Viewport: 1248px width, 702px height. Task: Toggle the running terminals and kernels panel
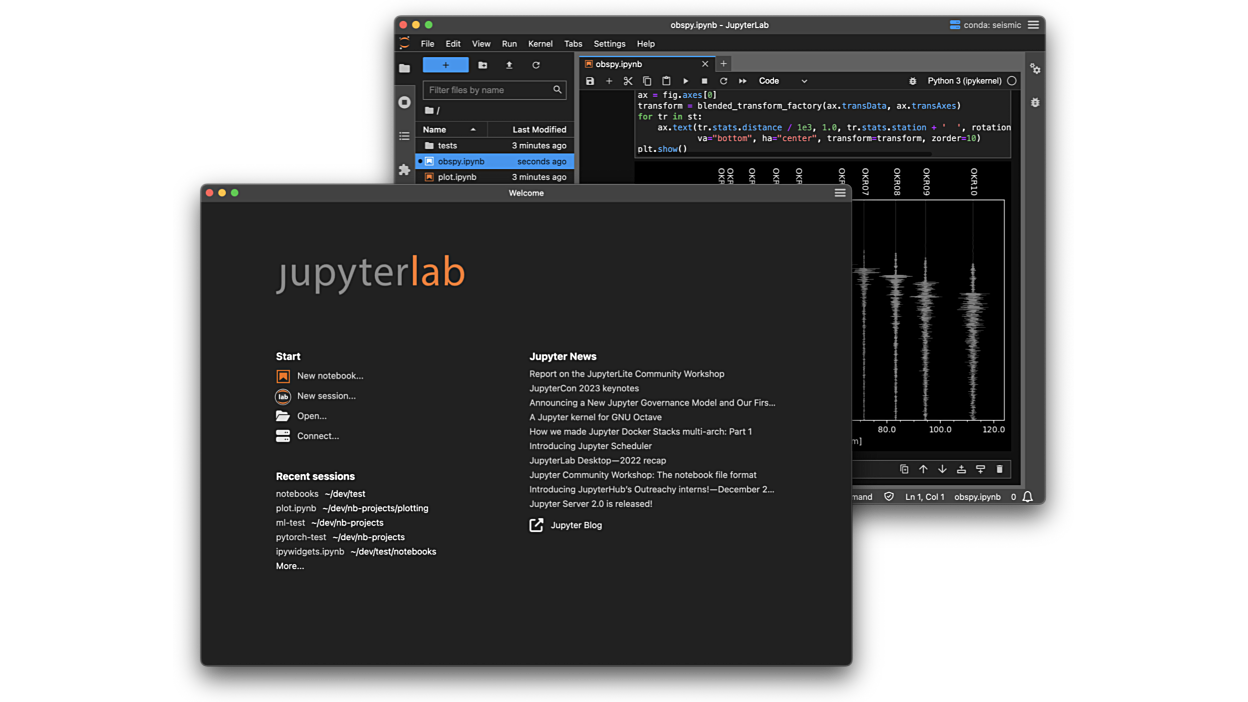404,102
